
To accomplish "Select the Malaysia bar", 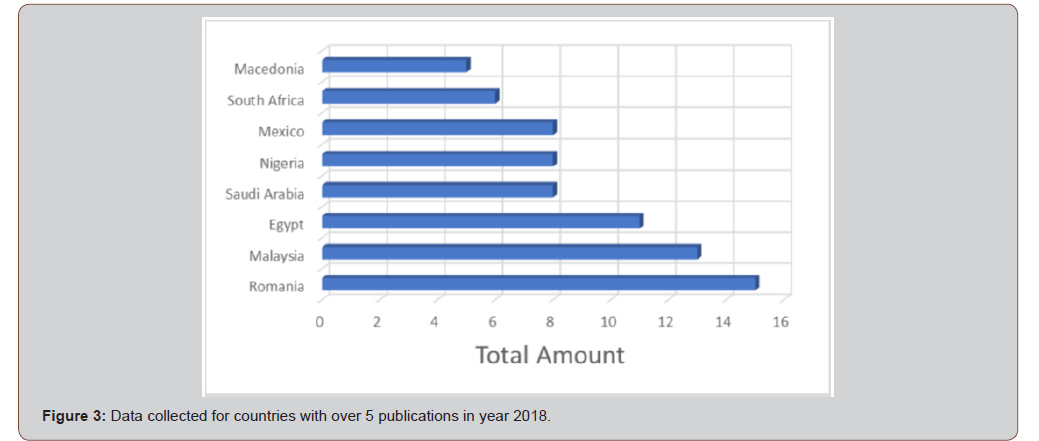I will coord(510,252).
